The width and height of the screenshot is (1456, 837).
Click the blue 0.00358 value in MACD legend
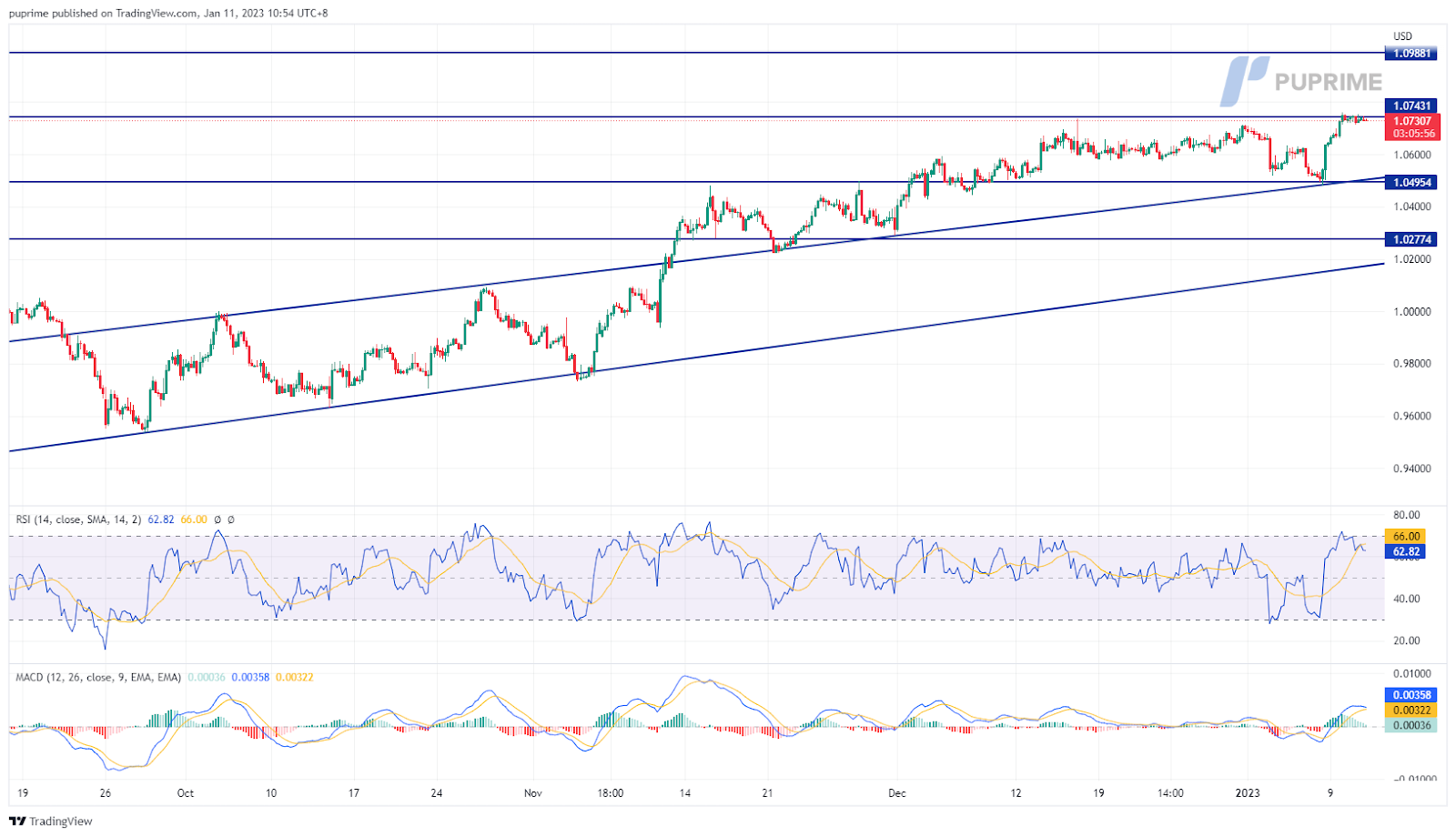click(250, 678)
